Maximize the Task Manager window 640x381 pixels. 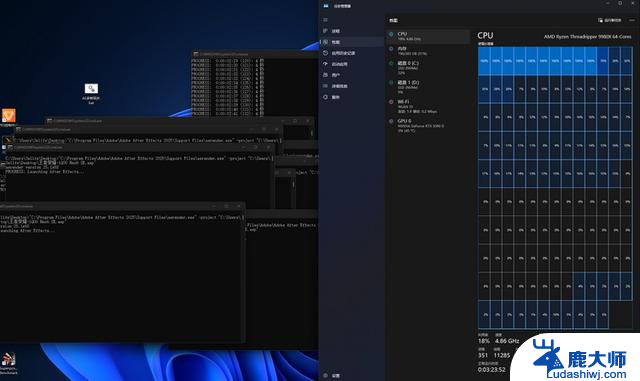point(620,3)
